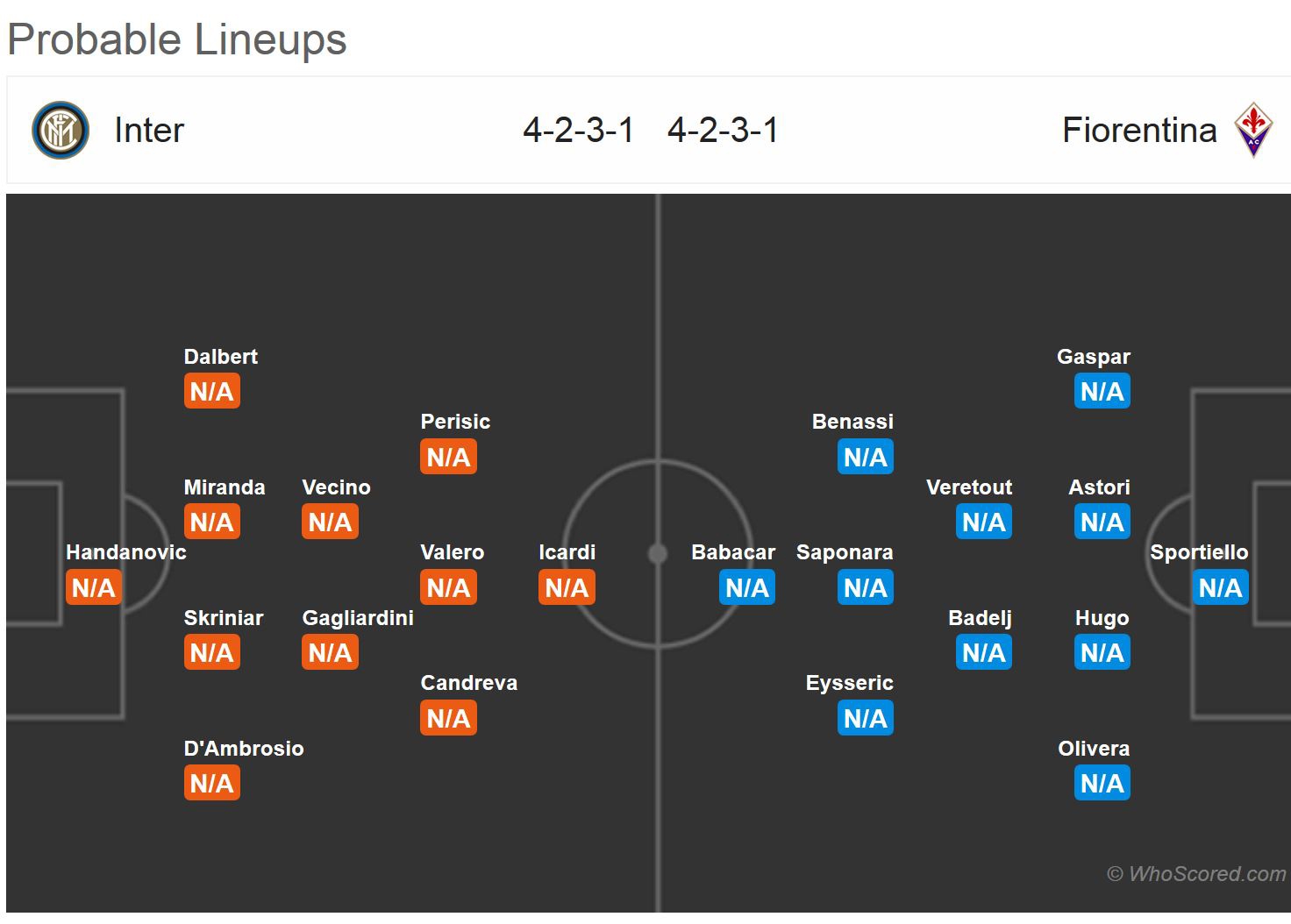Click Sportiello's blue N/A rating badge
Image resolution: width=1291 pixels, height=924 pixels.
[1220, 587]
